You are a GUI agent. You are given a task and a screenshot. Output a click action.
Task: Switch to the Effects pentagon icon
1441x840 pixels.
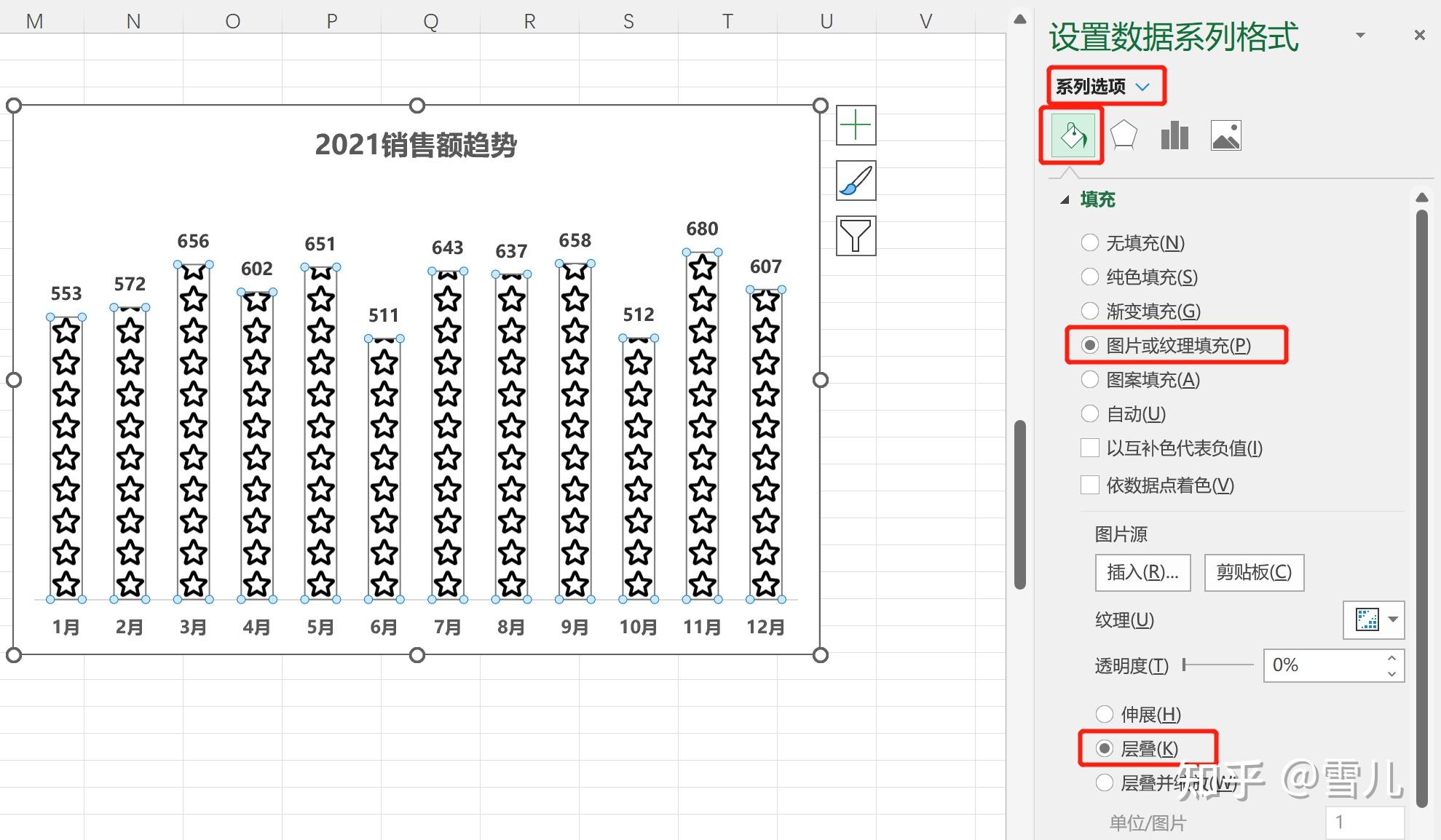pos(1124,135)
